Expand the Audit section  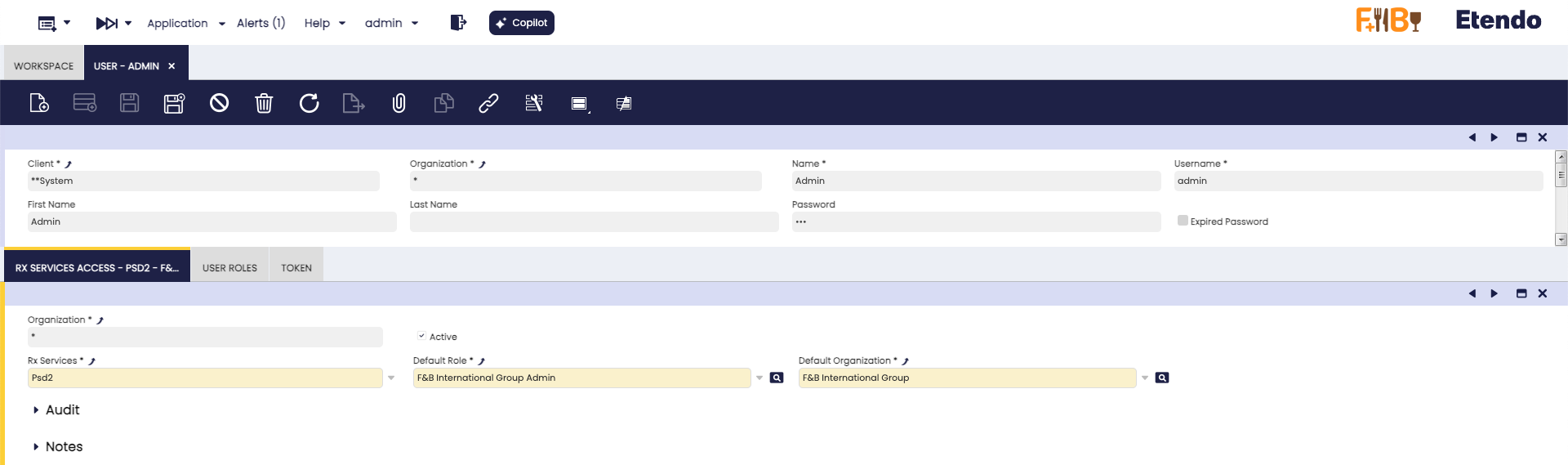[36, 410]
